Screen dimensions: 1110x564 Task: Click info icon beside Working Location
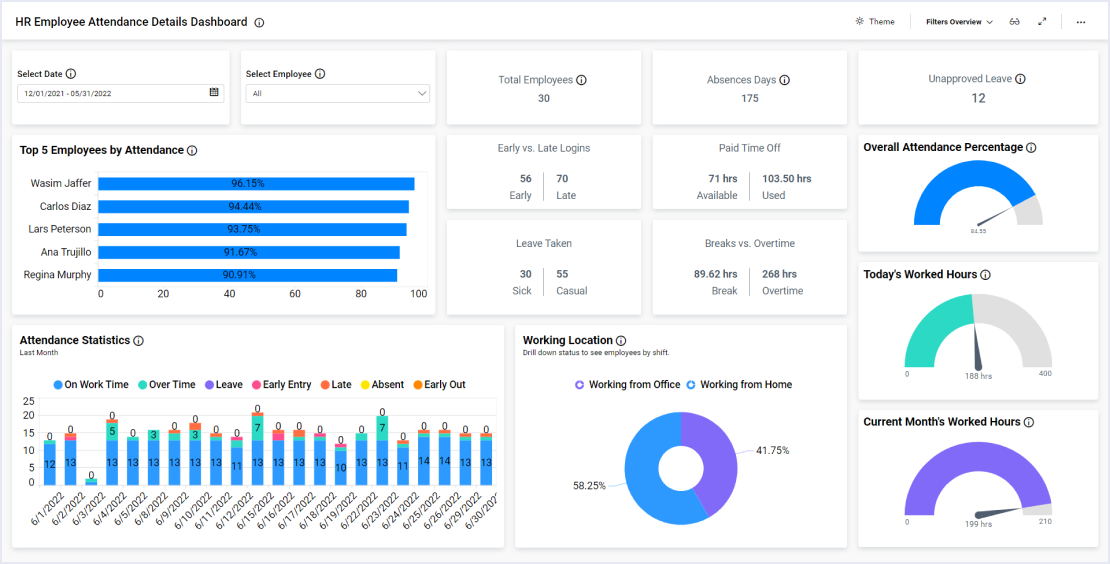621,341
